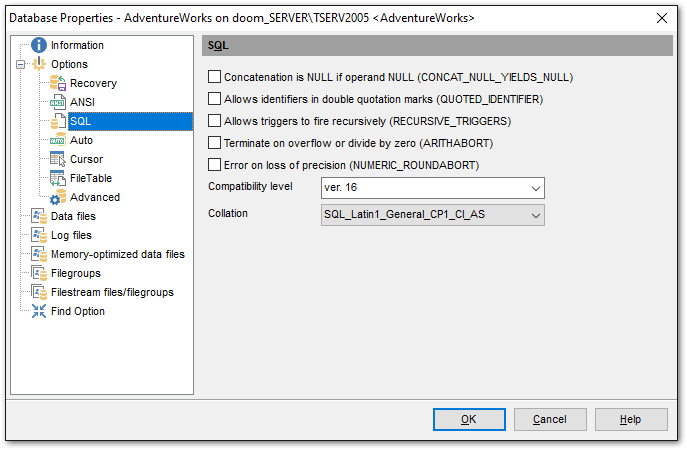Screen dimensions: 687x450
Task: Click the Filegroups icon
Action: tap(39, 273)
